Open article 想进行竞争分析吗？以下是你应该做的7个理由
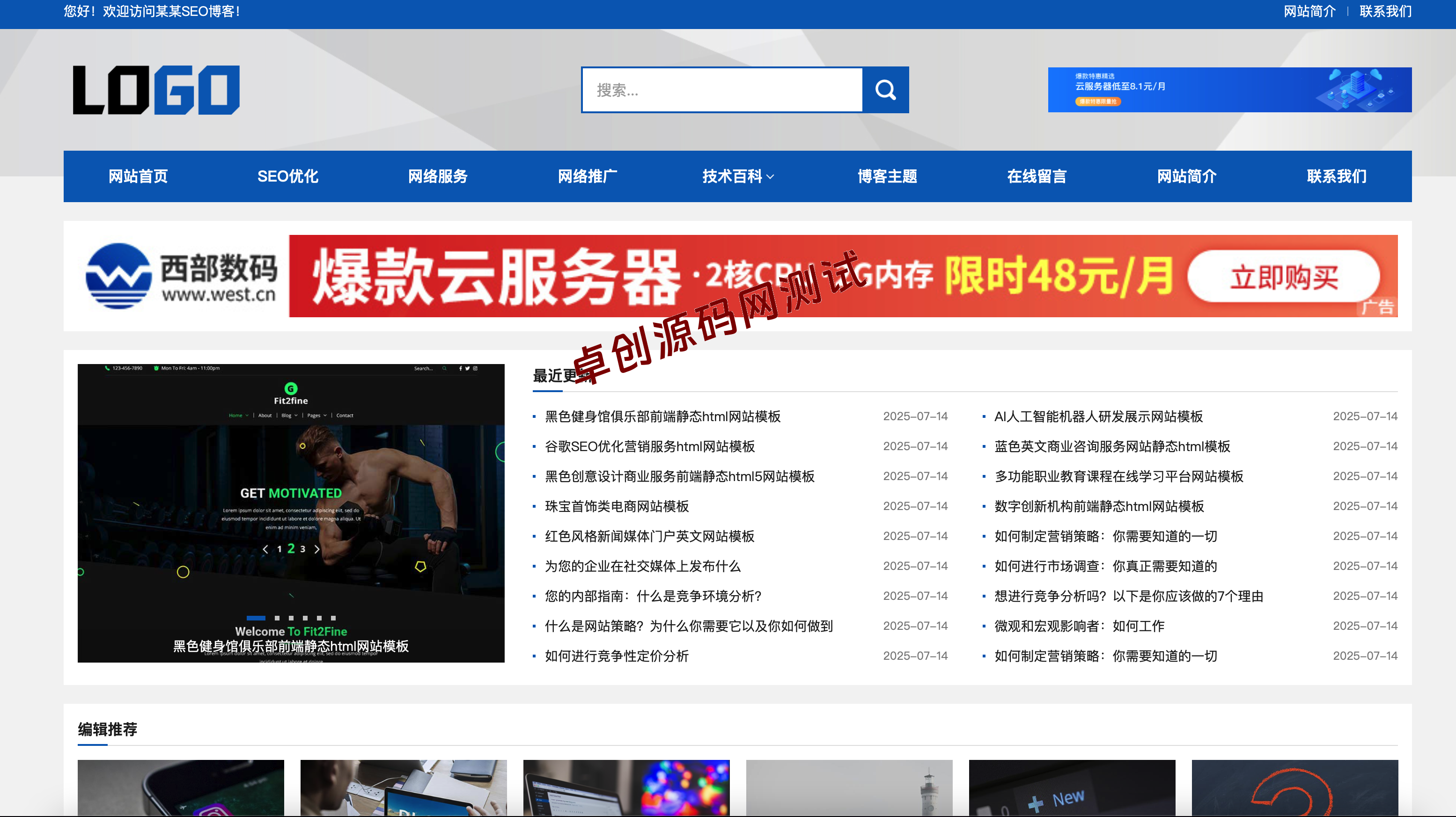This screenshot has width=1456, height=817. pos(1129,596)
